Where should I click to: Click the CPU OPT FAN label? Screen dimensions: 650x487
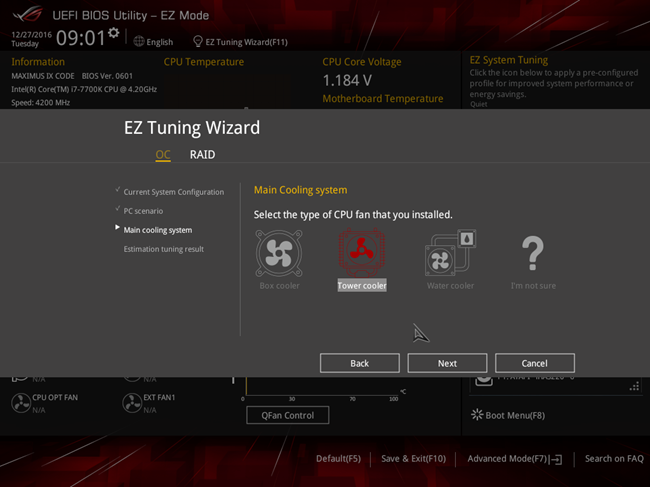coord(55,397)
